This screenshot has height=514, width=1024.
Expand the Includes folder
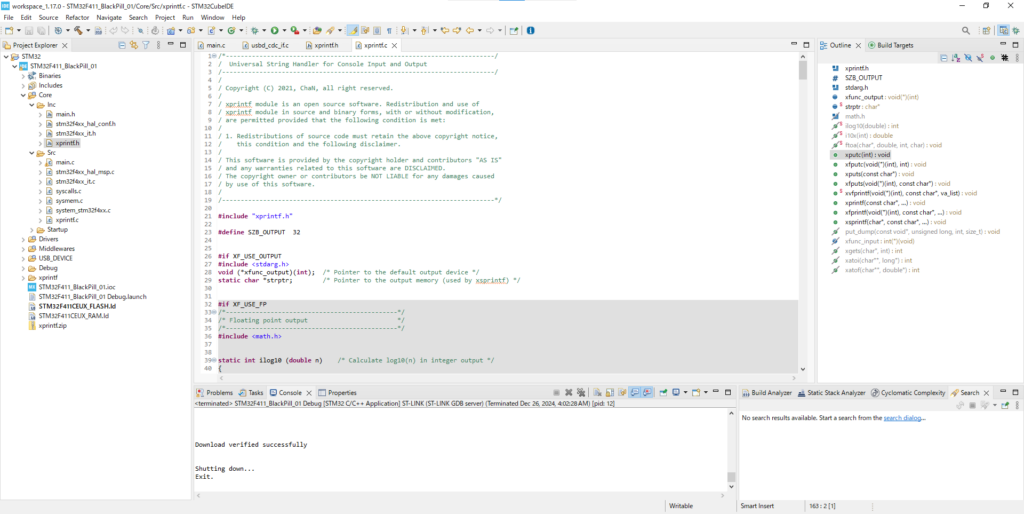(x=24, y=85)
